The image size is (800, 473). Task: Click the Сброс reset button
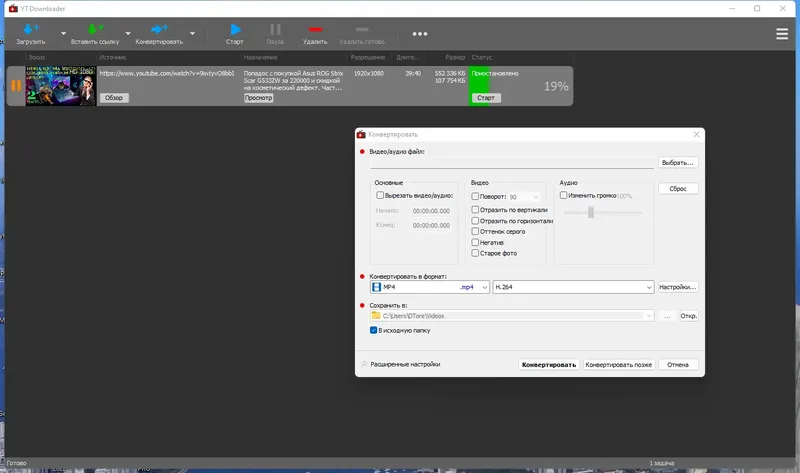(678, 188)
